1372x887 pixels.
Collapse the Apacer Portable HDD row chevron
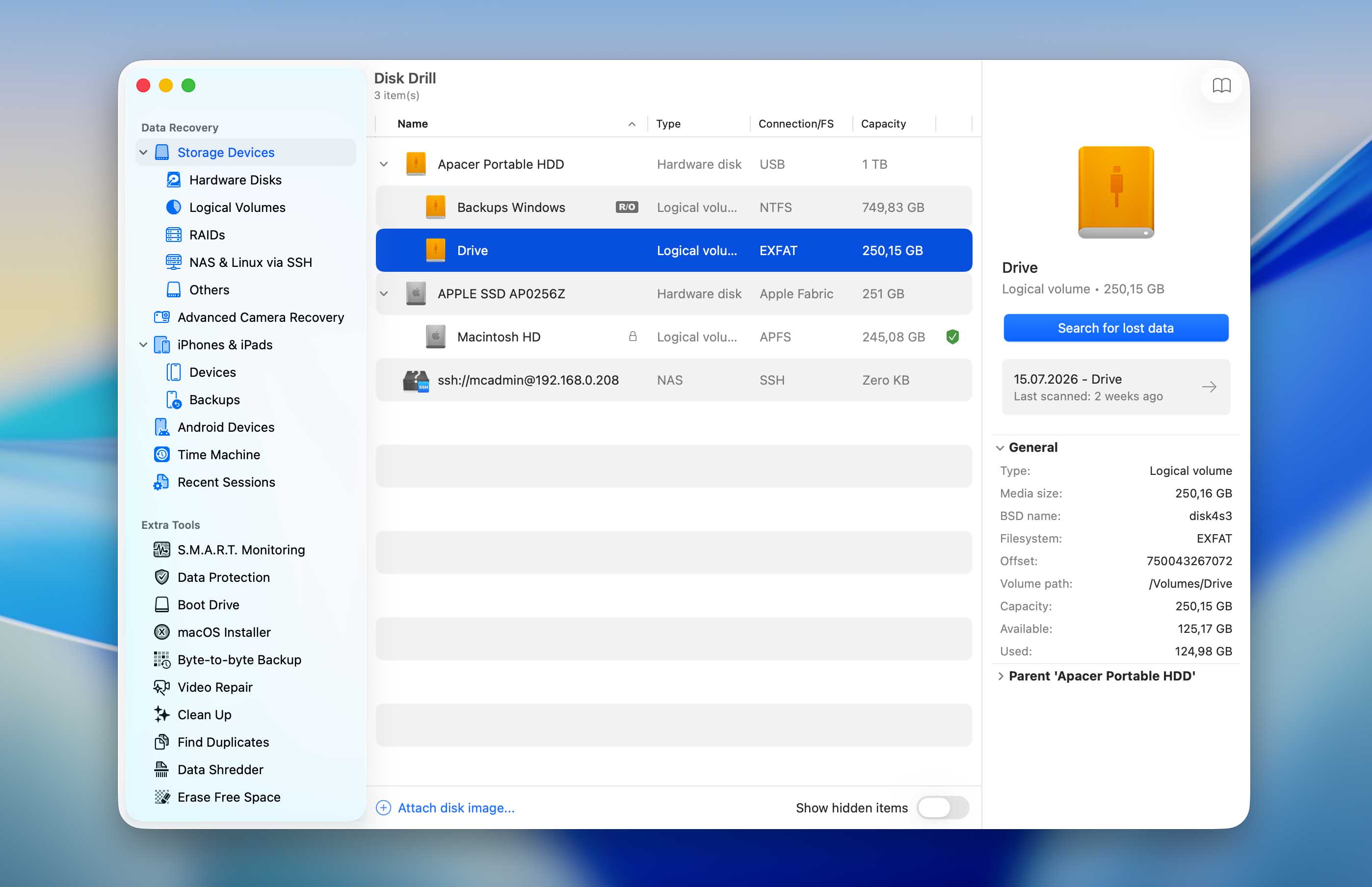384,164
